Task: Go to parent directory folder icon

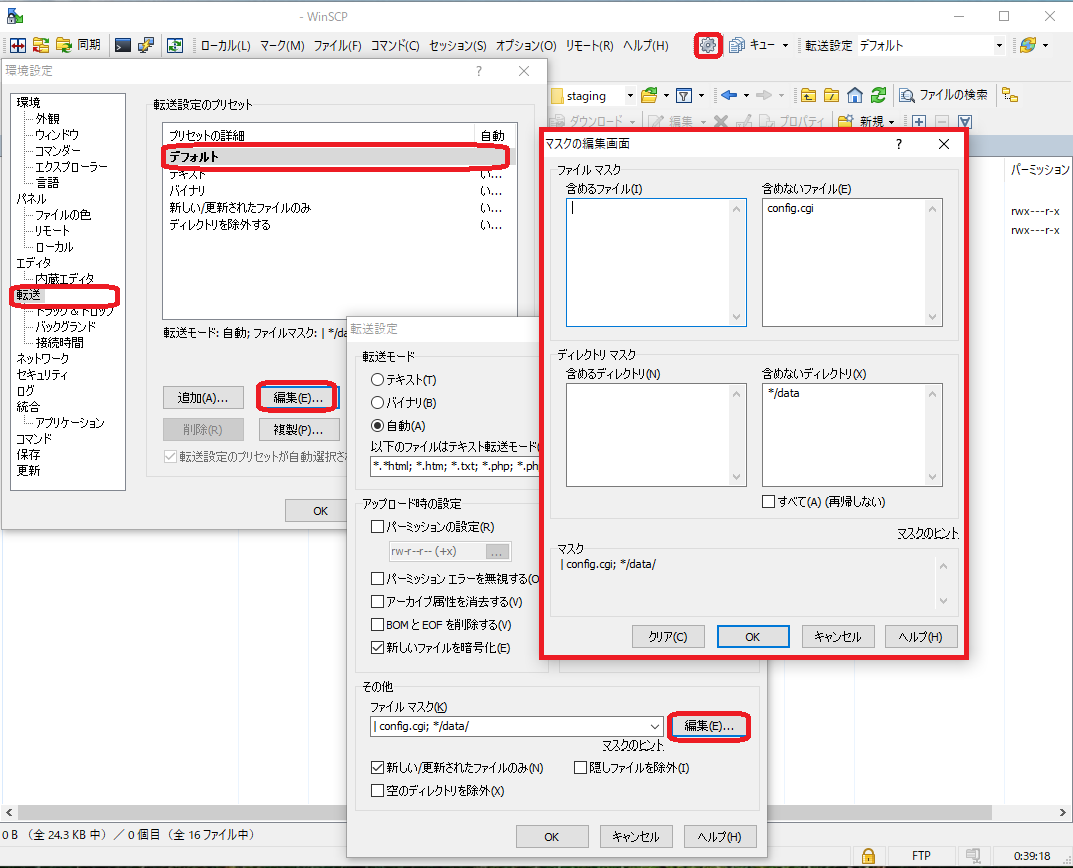Action: (x=808, y=95)
